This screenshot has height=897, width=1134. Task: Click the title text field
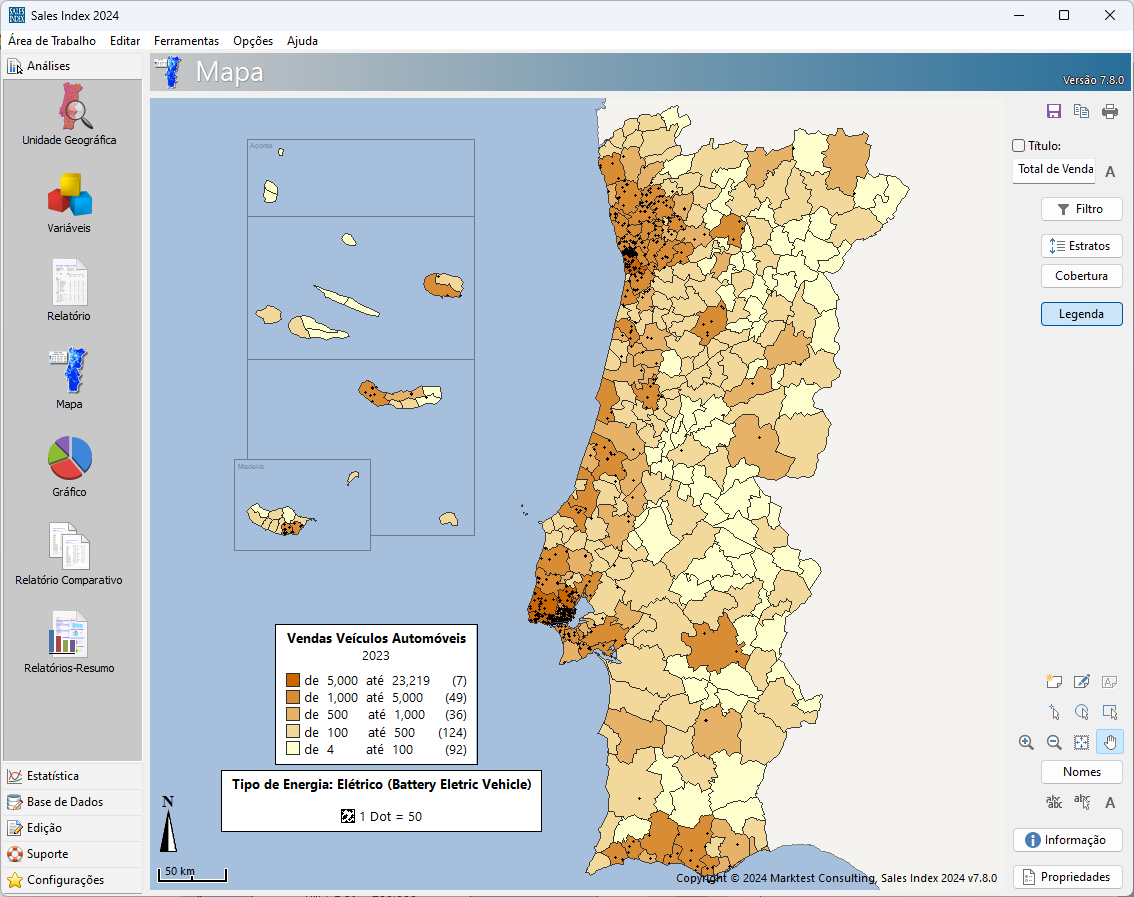click(1054, 170)
